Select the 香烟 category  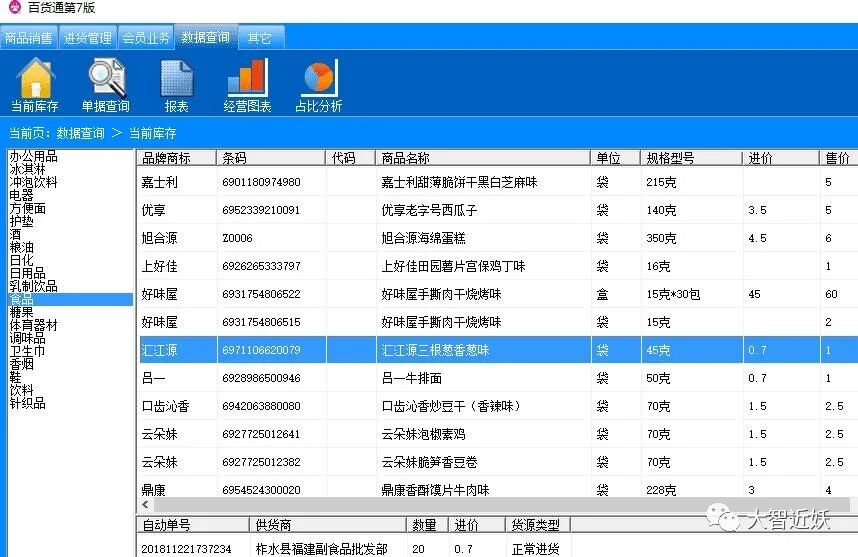21,364
